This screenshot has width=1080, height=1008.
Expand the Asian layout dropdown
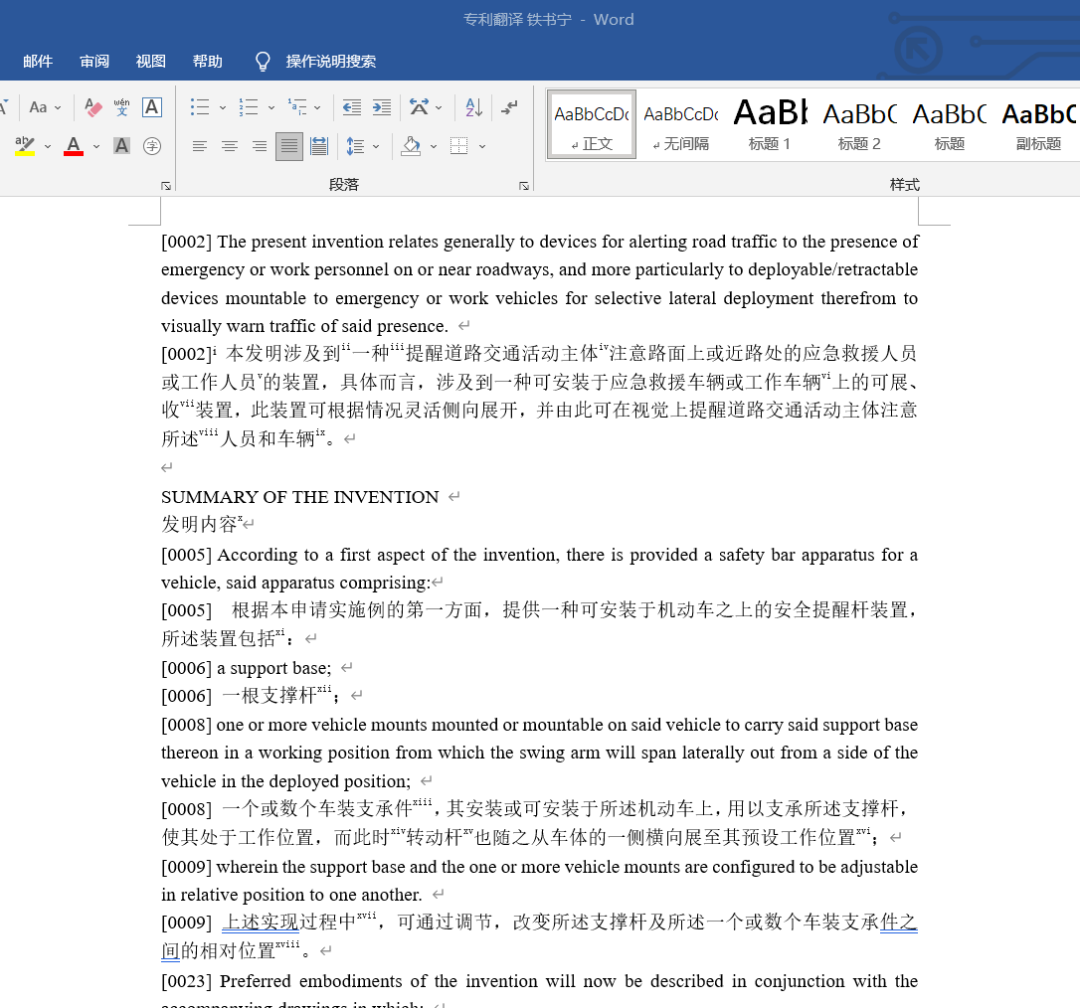coord(439,107)
